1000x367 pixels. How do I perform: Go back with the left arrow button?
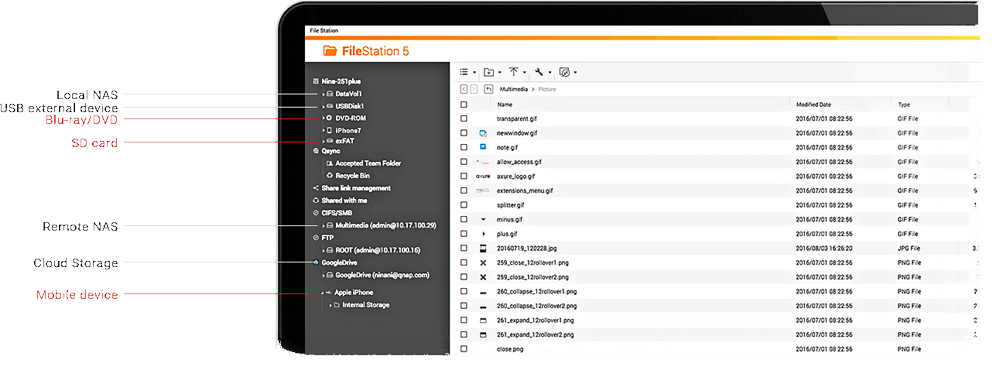coord(464,89)
